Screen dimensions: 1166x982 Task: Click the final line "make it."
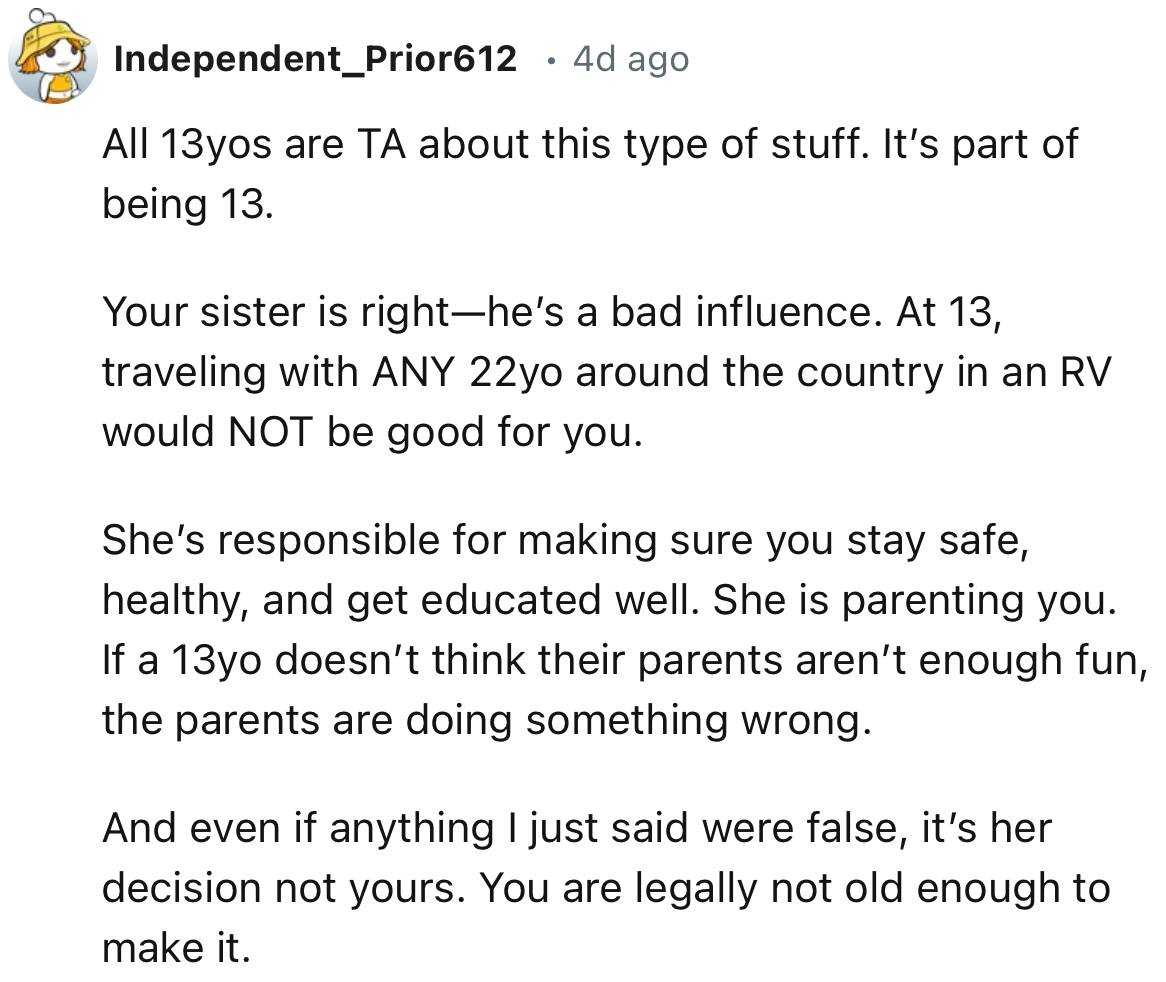pyautogui.click(x=176, y=948)
